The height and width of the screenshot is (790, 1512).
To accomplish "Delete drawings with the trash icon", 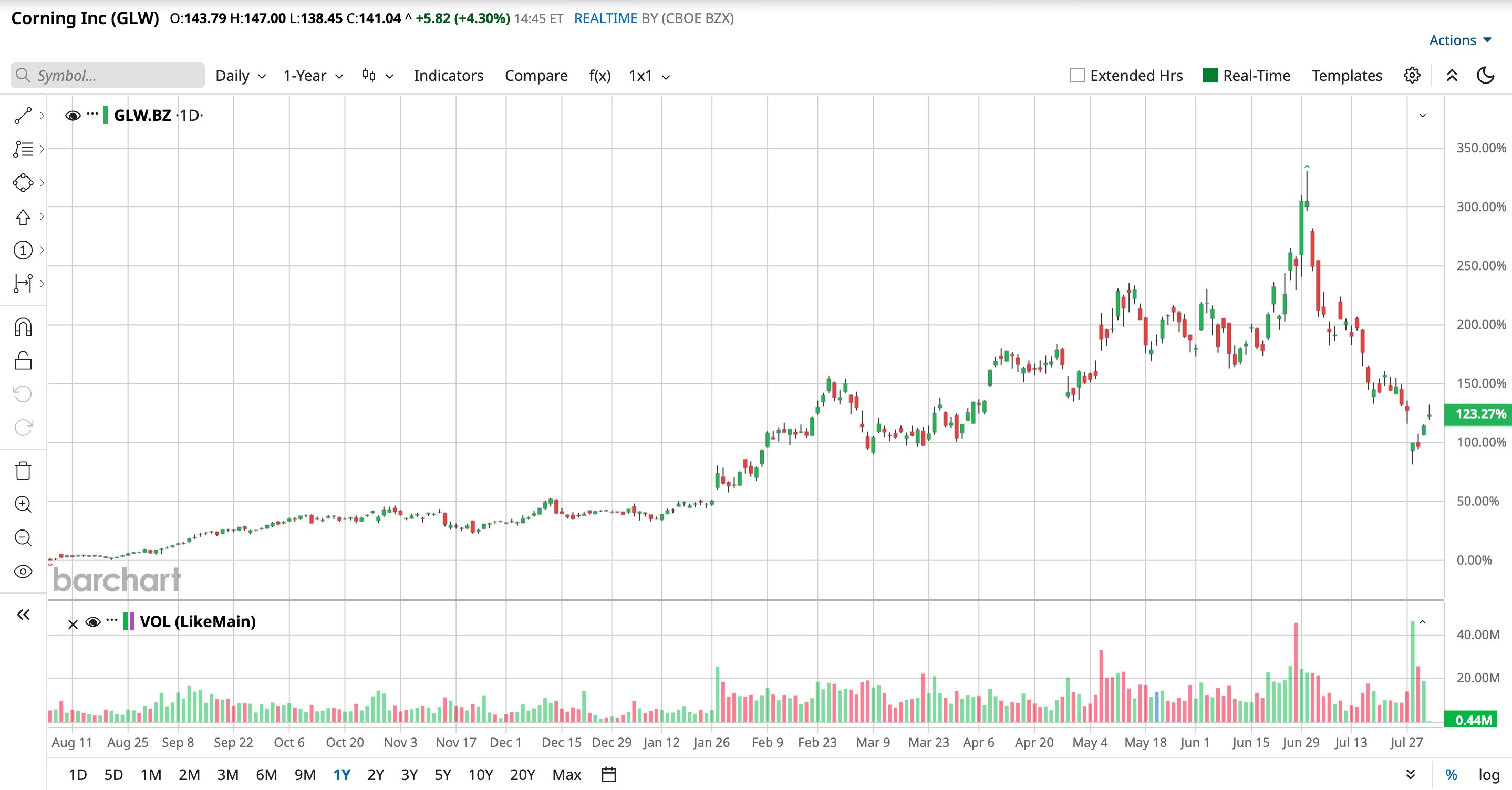I will 23,471.
